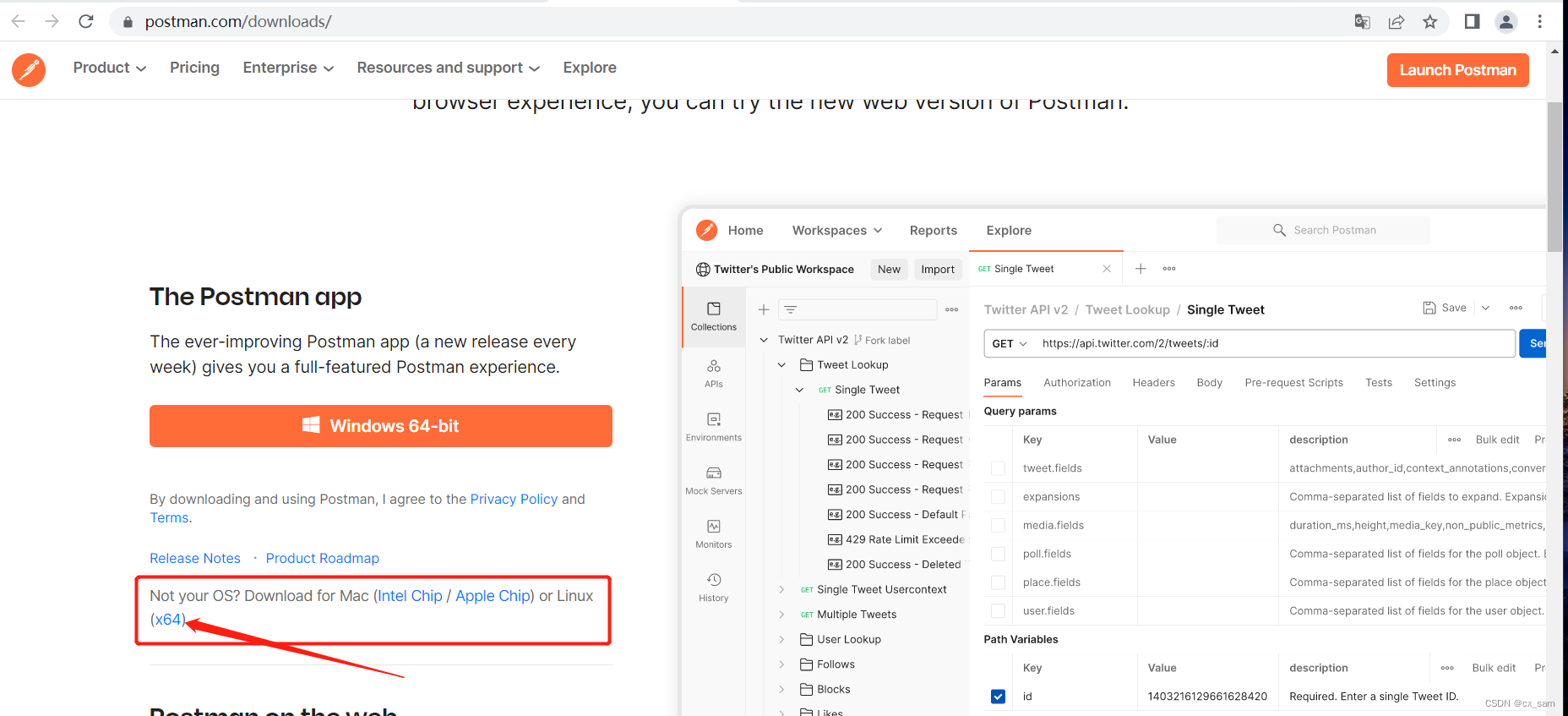Bookmark this page with the star icon

(1430, 22)
